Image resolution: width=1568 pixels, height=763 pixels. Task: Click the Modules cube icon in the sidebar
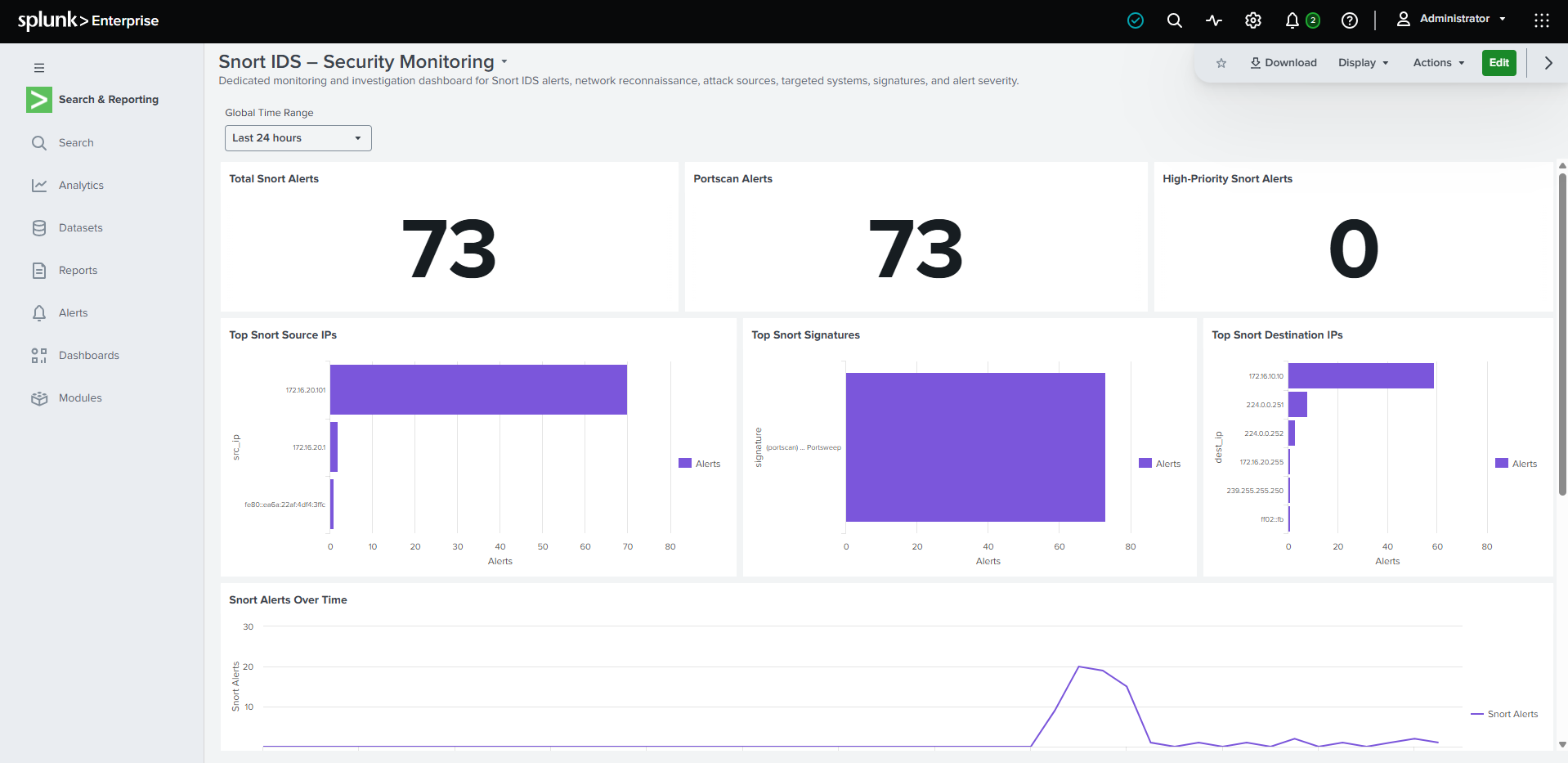(x=39, y=398)
